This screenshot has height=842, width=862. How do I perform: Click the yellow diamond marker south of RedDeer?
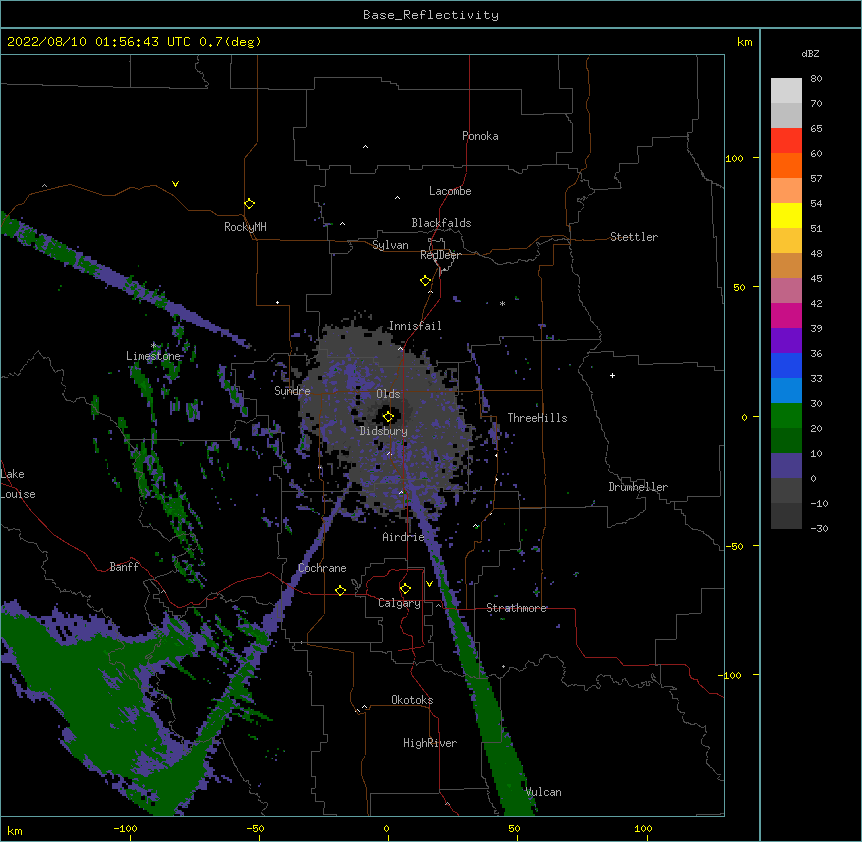point(425,281)
